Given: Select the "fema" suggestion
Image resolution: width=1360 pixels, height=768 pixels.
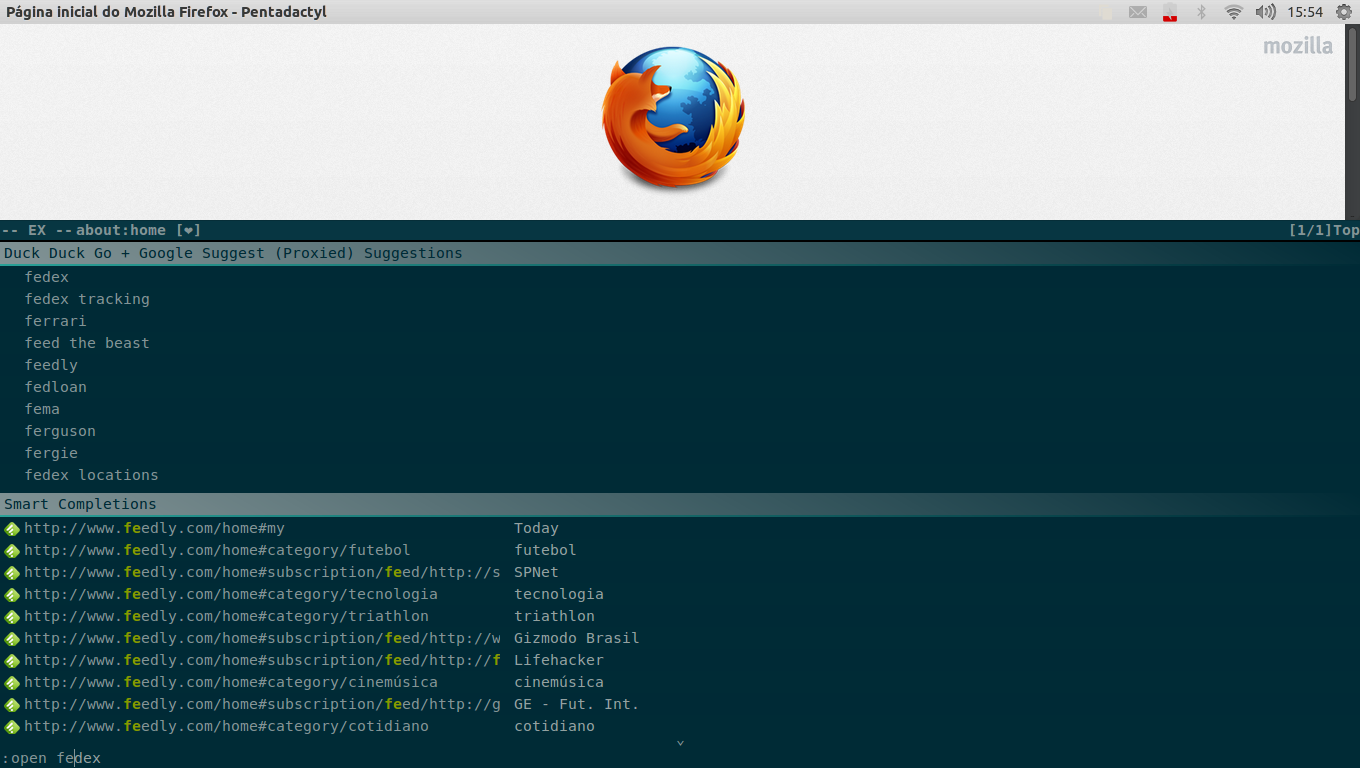Looking at the screenshot, I should 42,409.
